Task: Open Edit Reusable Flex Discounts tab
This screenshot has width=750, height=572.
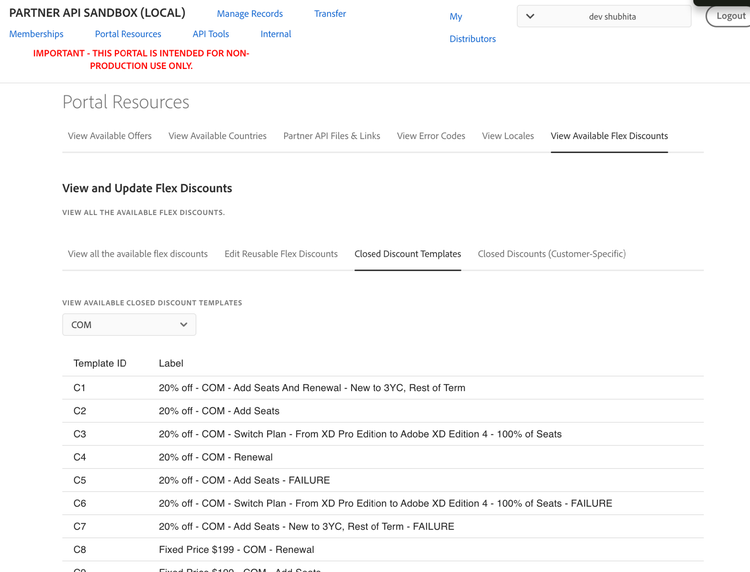Action: point(281,254)
